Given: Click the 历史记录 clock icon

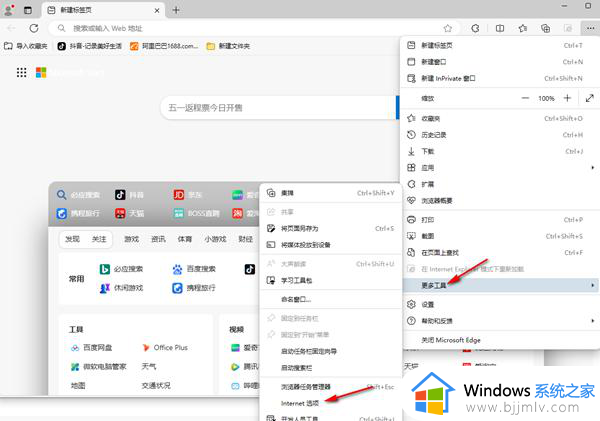Looking at the screenshot, I should click(411, 135).
